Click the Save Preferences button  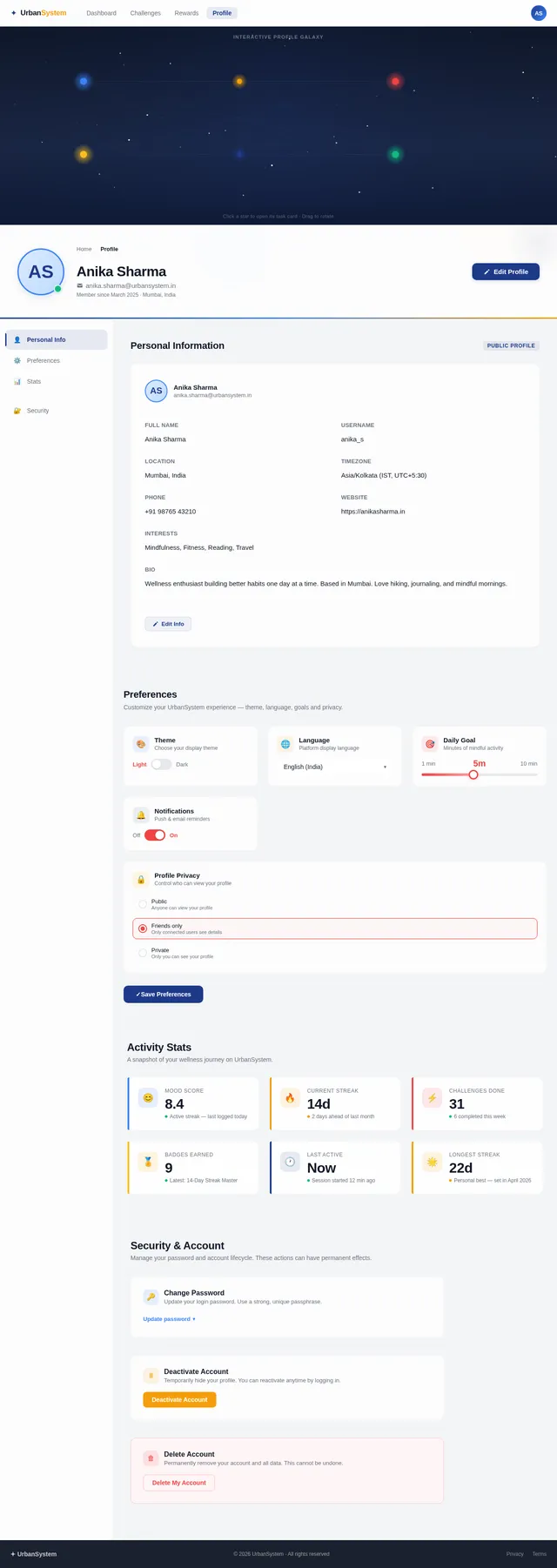click(x=164, y=994)
